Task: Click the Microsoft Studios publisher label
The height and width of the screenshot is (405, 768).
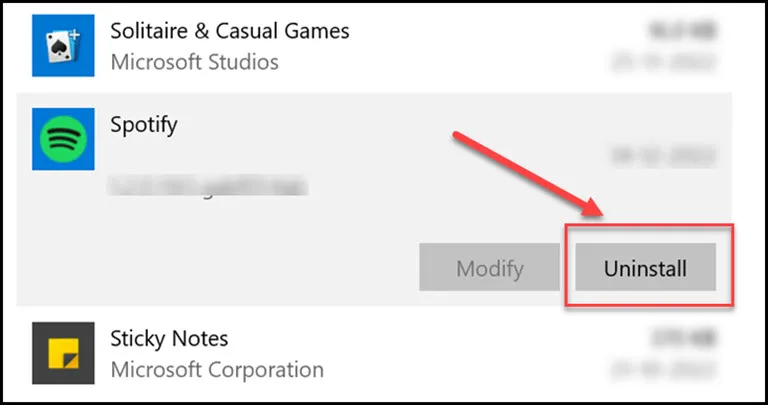Action: tap(194, 62)
